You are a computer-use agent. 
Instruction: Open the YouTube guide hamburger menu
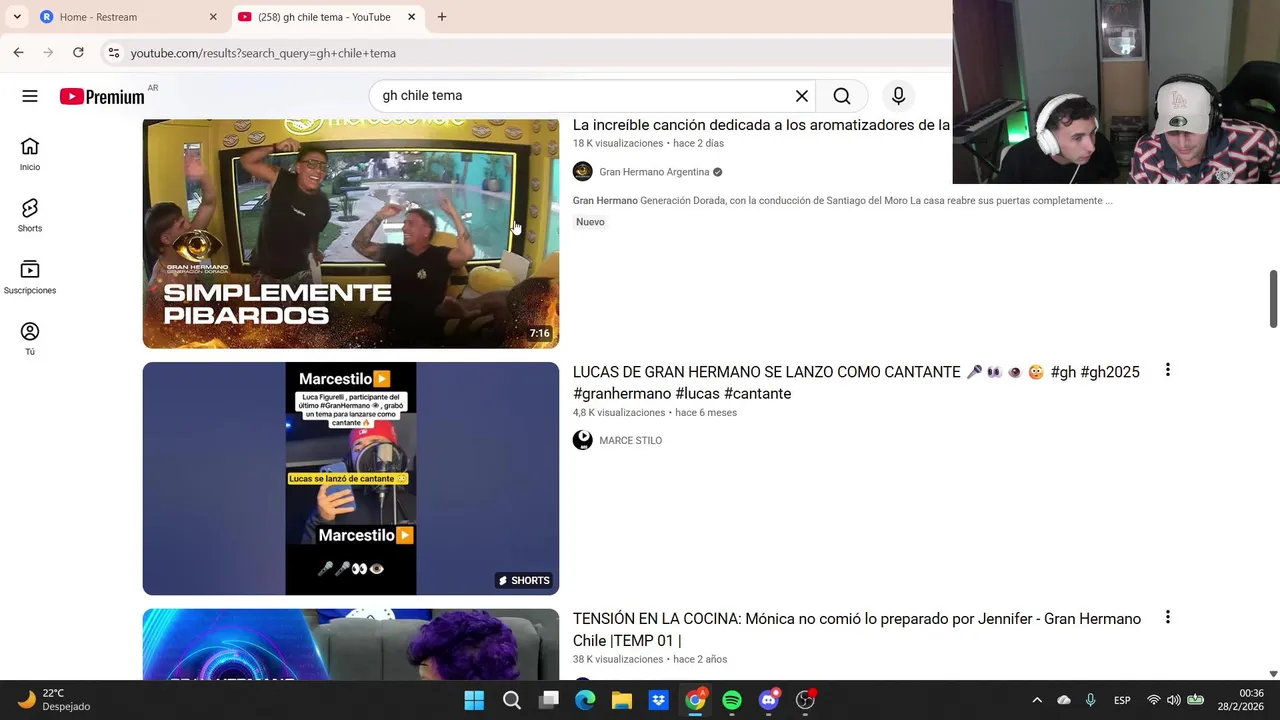coord(30,96)
